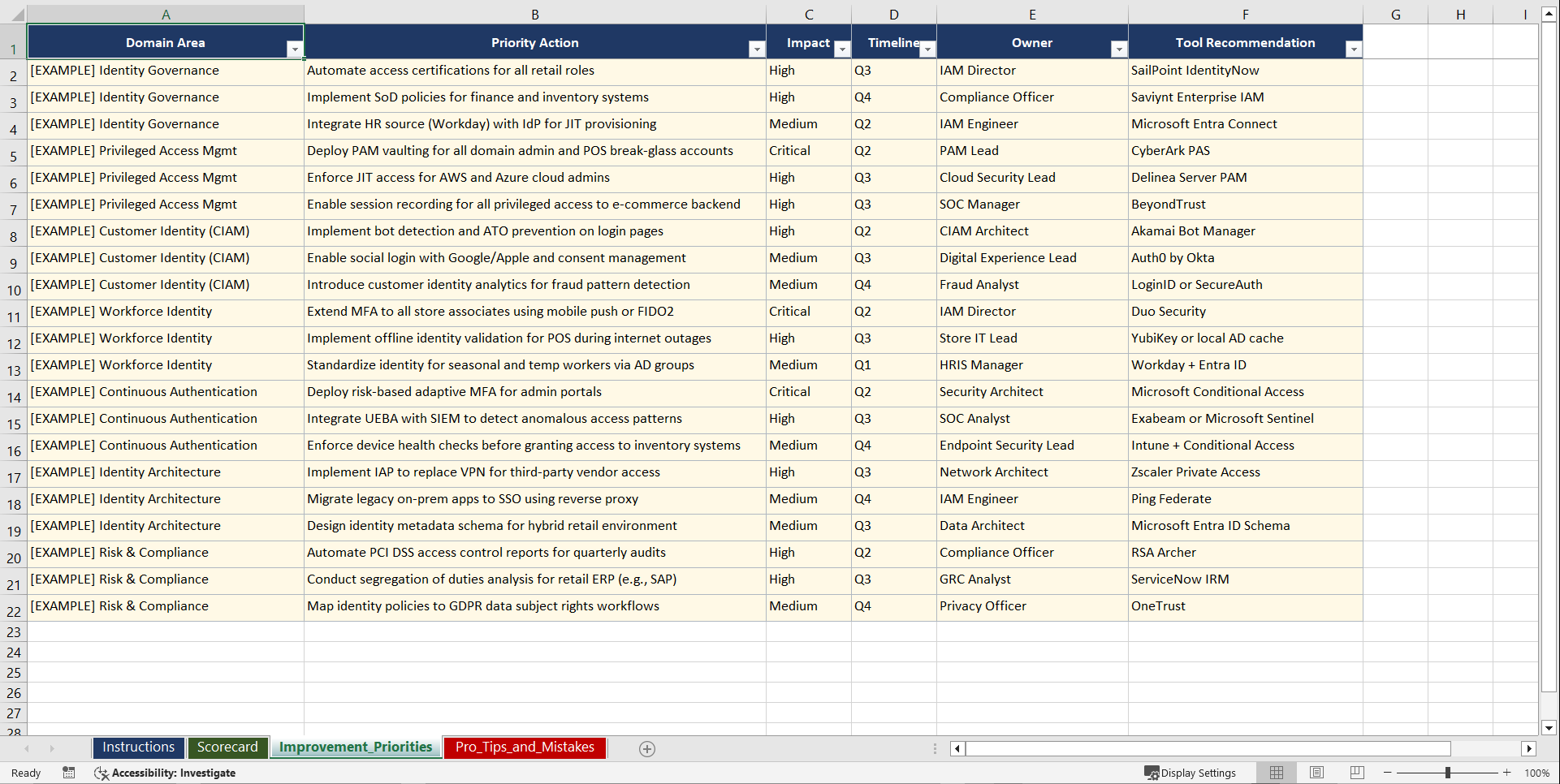Switch to Normal view in status bar
Image resolution: width=1560 pixels, height=784 pixels.
pos(1276,773)
